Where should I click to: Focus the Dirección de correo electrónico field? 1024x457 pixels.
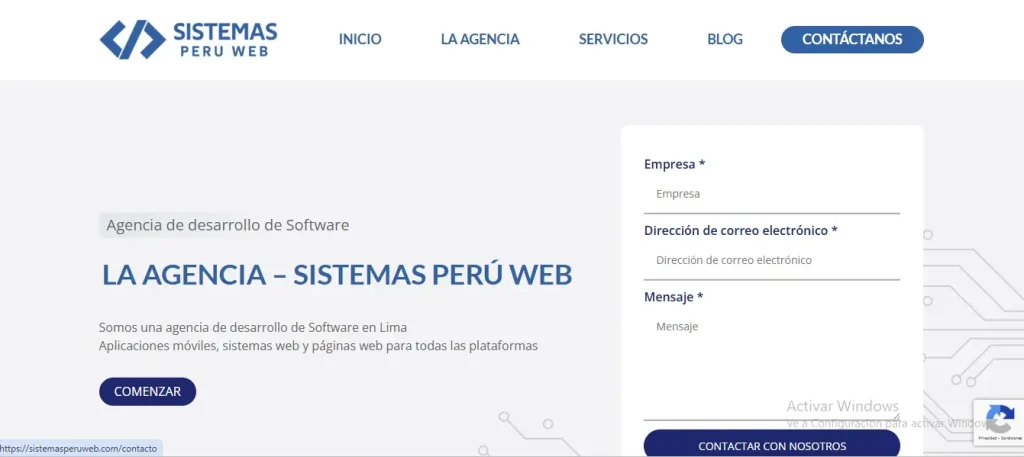click(x=772, y=260)
